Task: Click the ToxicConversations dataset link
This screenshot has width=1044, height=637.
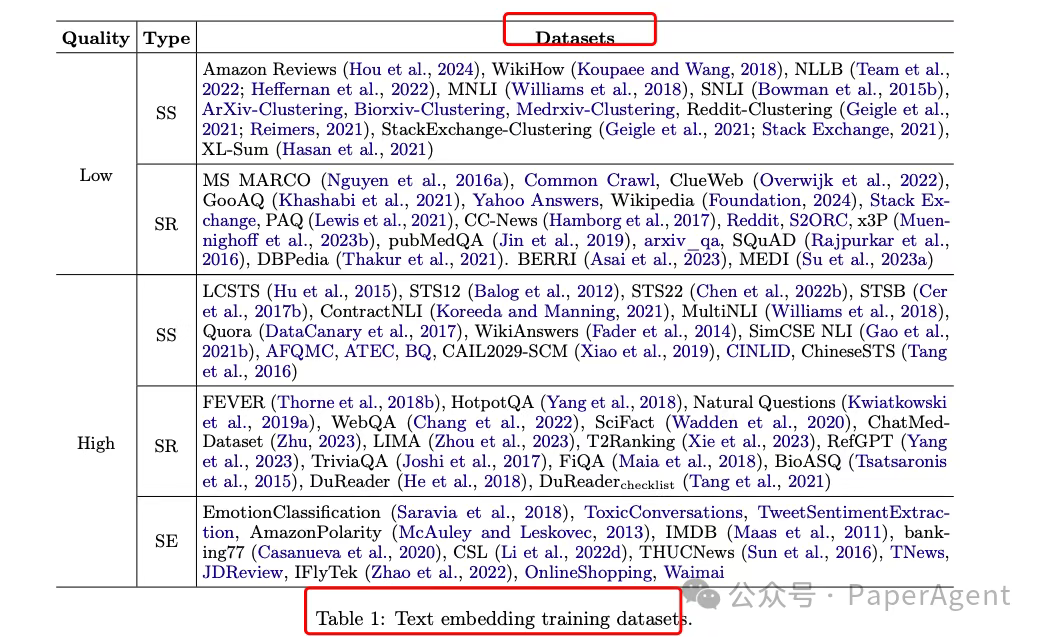Action: pos(663,513)
